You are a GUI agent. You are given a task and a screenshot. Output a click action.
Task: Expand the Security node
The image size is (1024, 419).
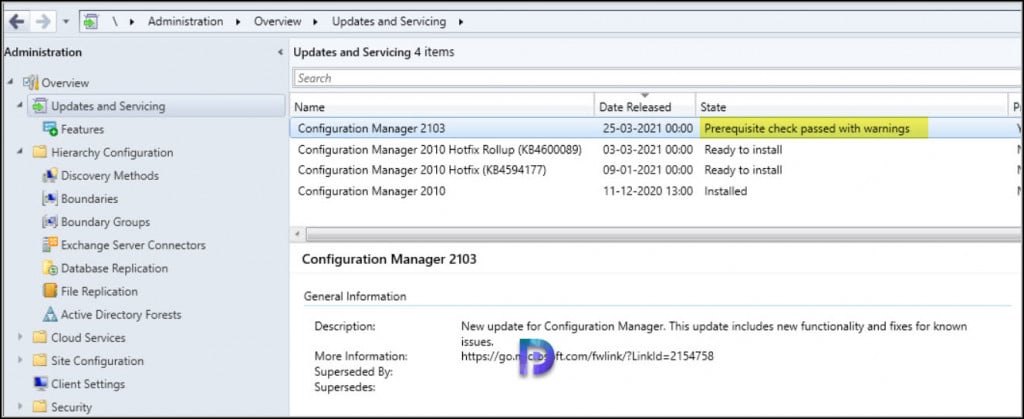click(20, 407)
